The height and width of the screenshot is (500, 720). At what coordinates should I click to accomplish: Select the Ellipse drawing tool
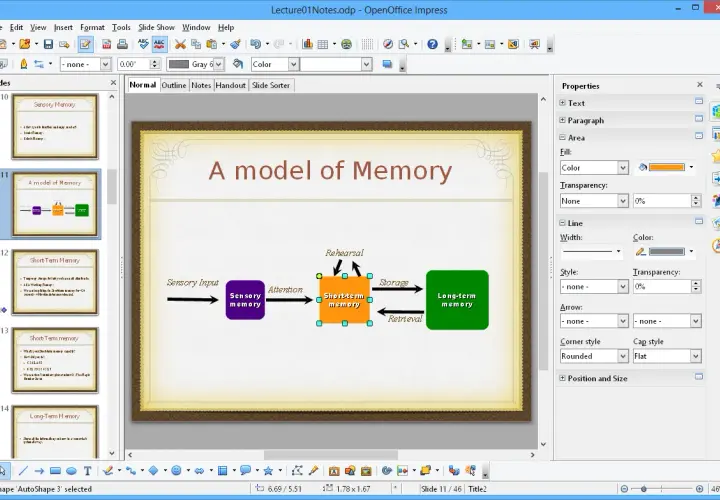coord(71,471)
